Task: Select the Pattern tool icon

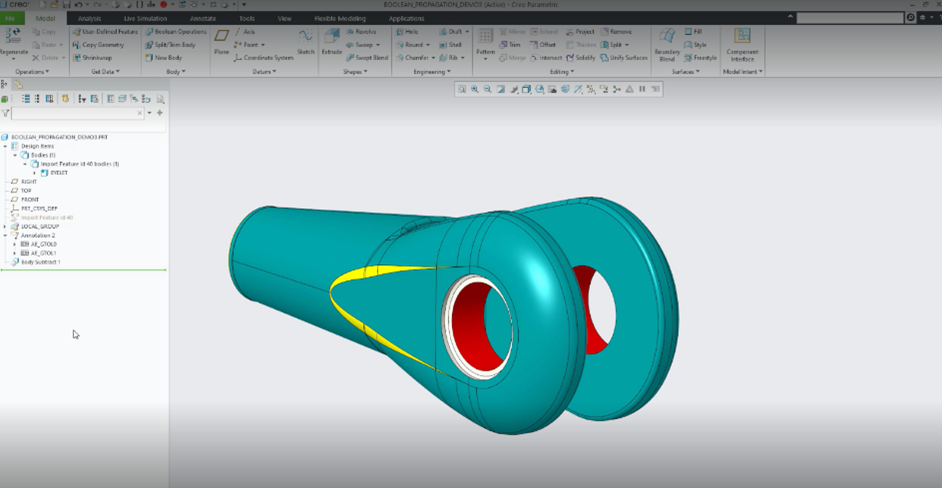Action: click(x=485, y=40)
